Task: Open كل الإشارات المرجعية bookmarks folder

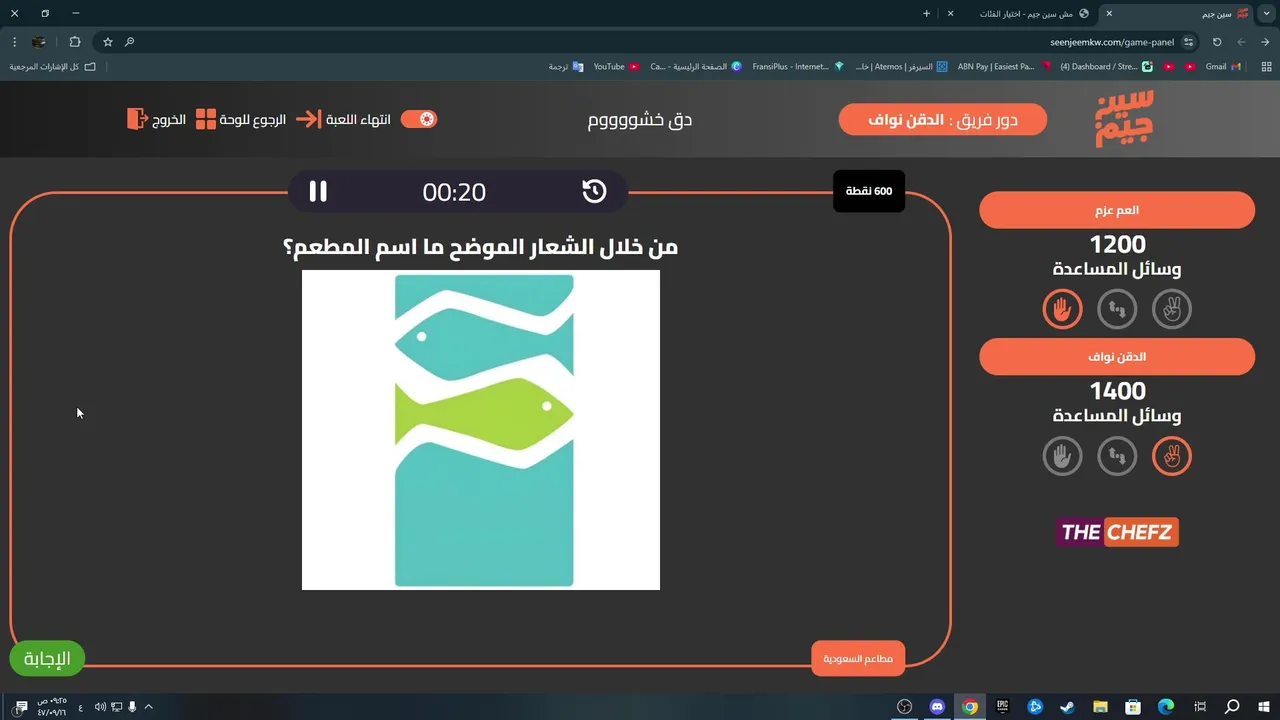Action: pyautogui.click(x=53, y=67)
